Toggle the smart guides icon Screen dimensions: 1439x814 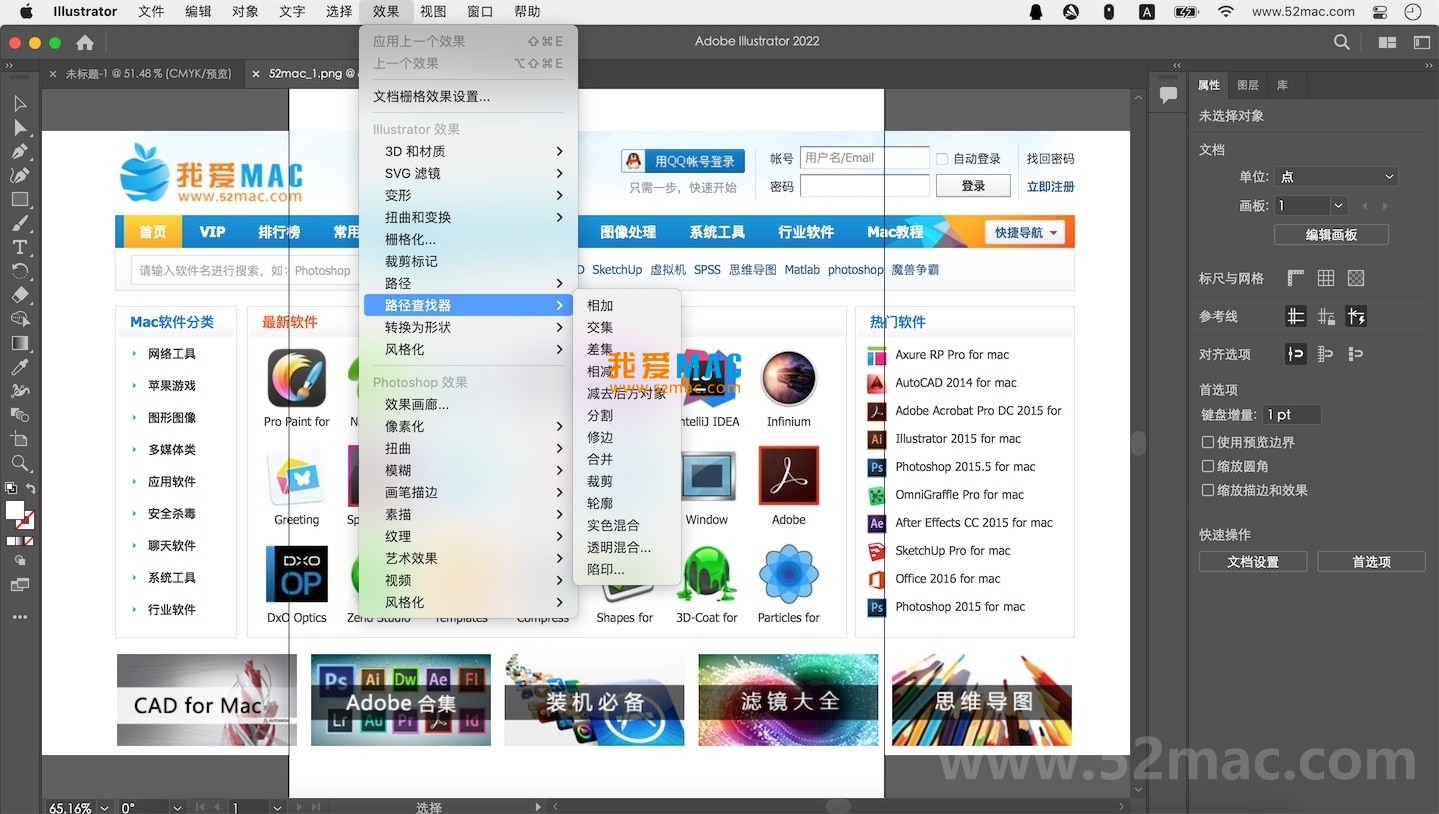pyautogui.click(x=1356, y=316)
